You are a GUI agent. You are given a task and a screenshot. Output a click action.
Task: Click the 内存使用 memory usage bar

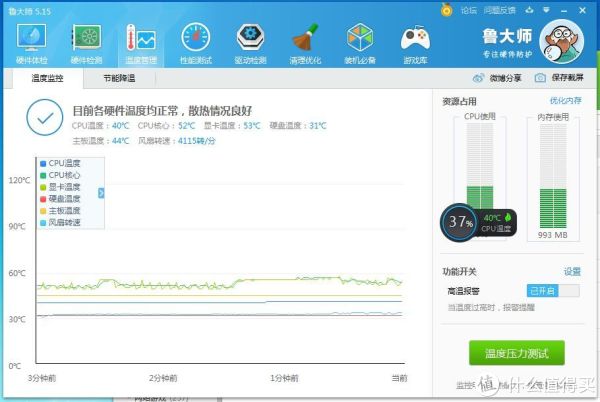pos(553,176)
